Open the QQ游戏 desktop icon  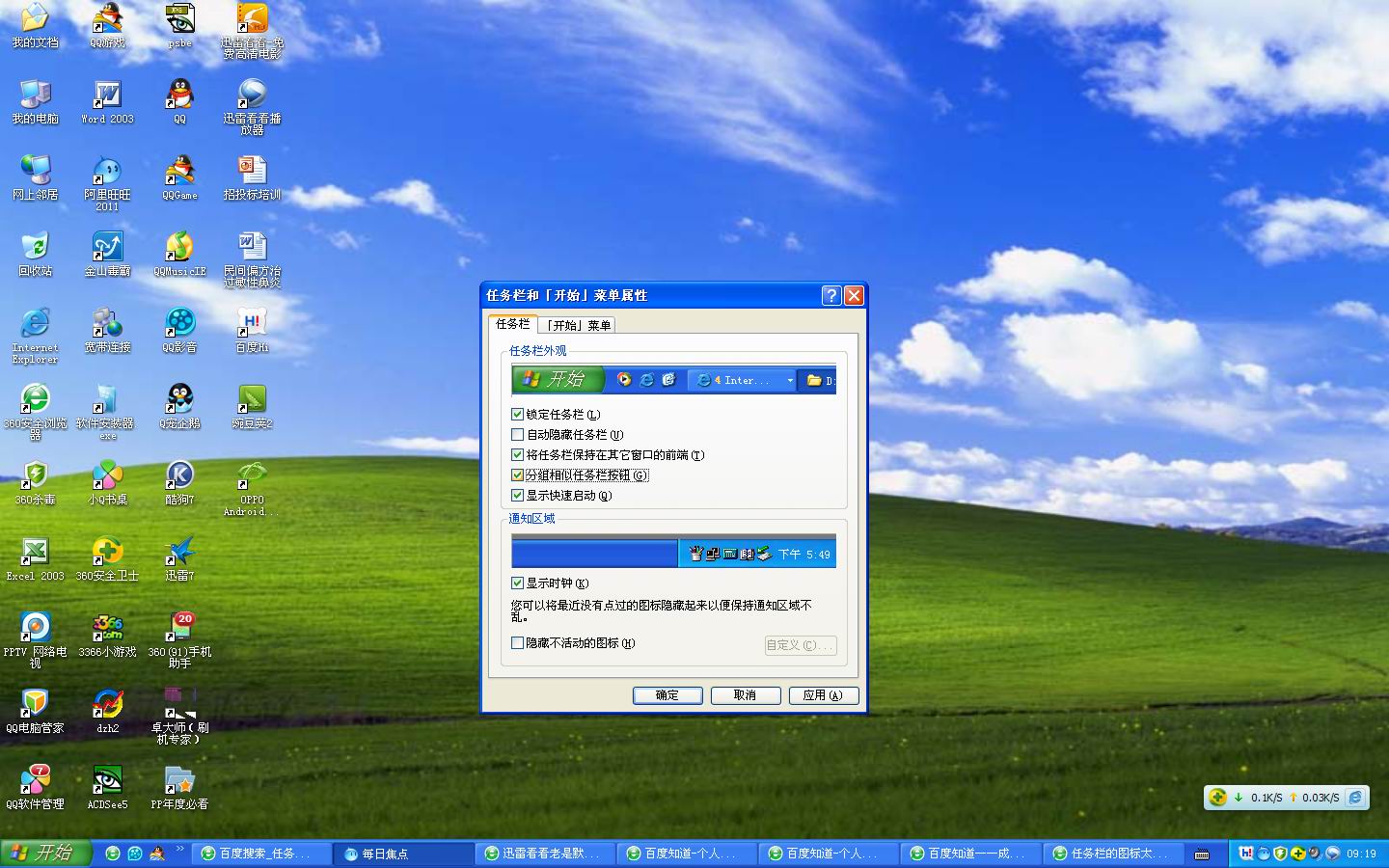click(x=107, y=26)
